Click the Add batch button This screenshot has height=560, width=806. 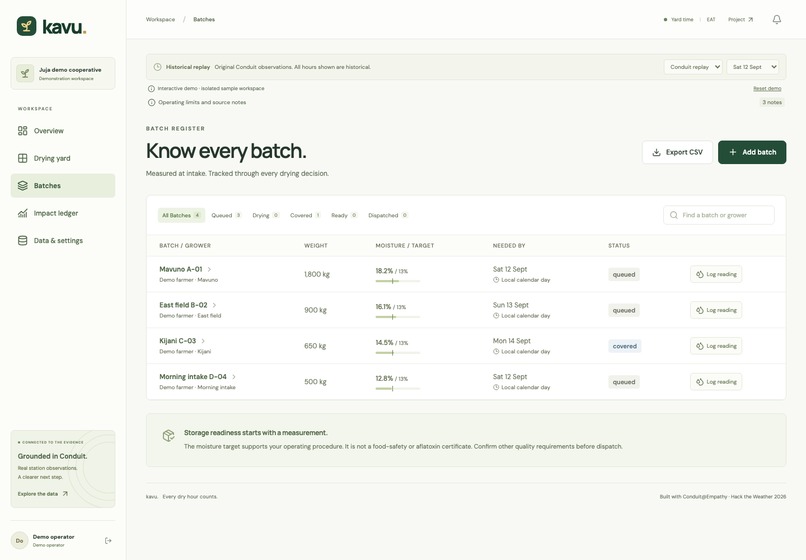pos(752,152)
